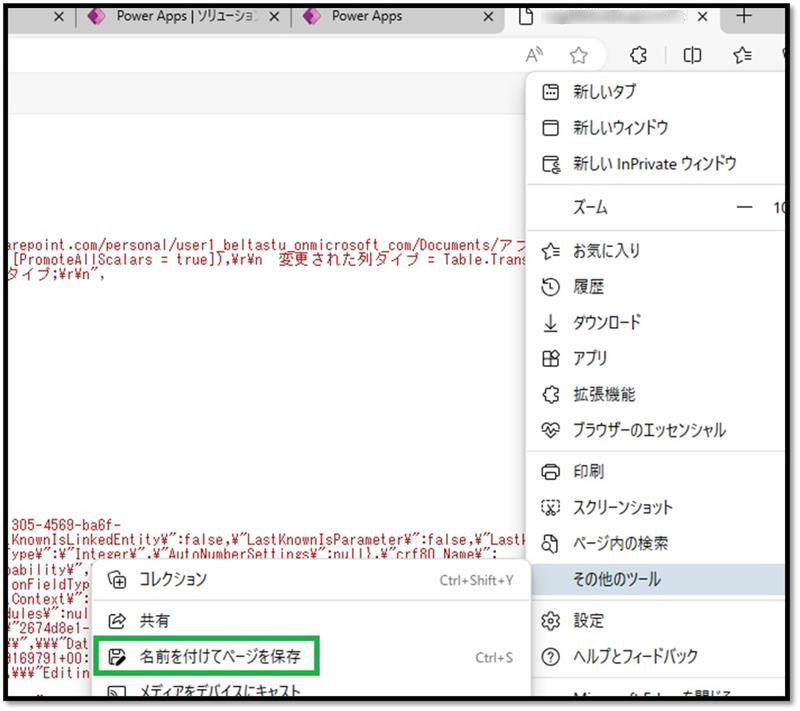The height and width of the screenshot is (711, 800).
Task: Select 新しいタブ from the menu
Action: [656, 92]
